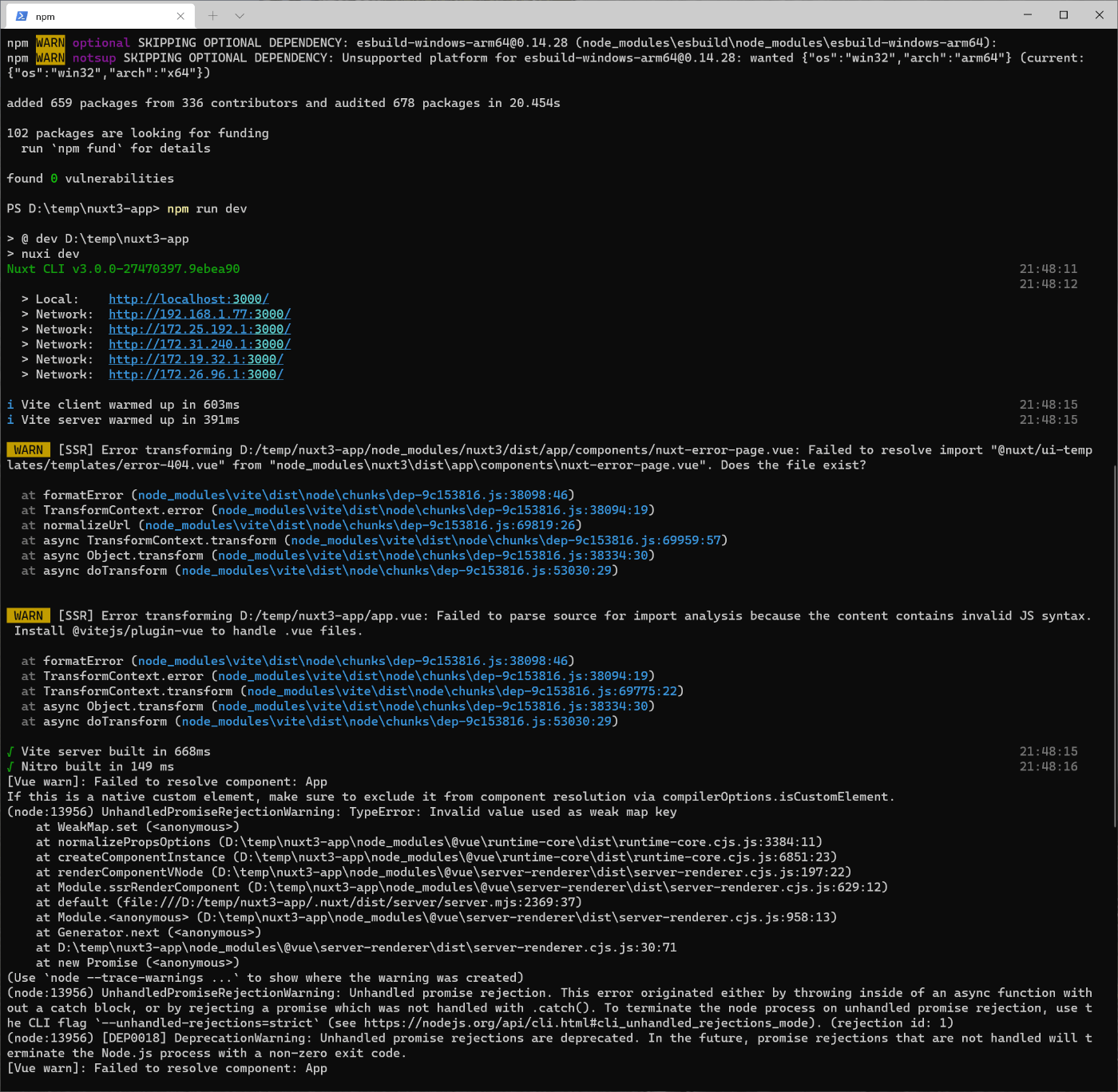Click 'at normalizePropsOptions' stack trace line
Image resolution: width=1118 pixels, height=1092 pixels.
(429, 842)
